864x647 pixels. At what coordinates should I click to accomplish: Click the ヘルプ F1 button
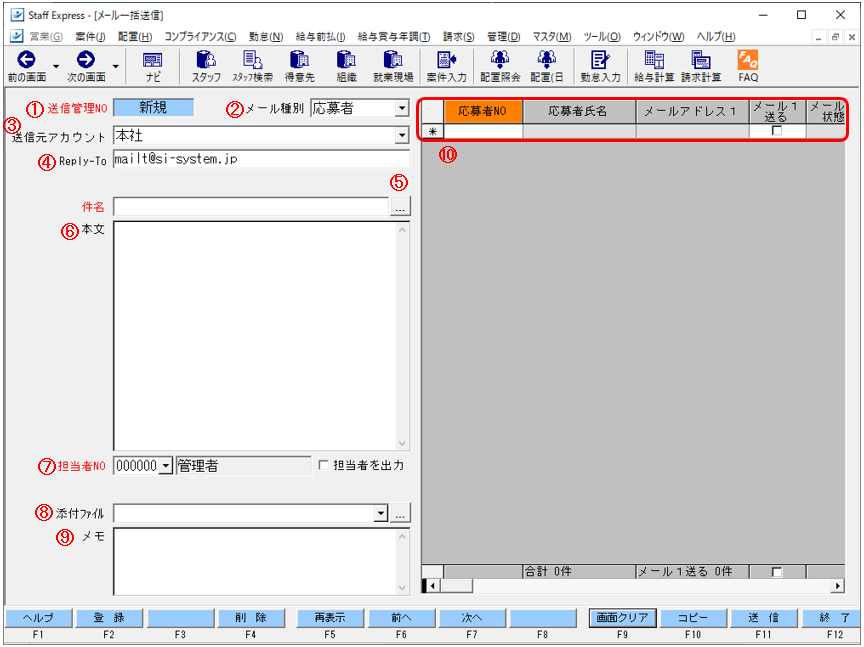[x=38, y=618]
